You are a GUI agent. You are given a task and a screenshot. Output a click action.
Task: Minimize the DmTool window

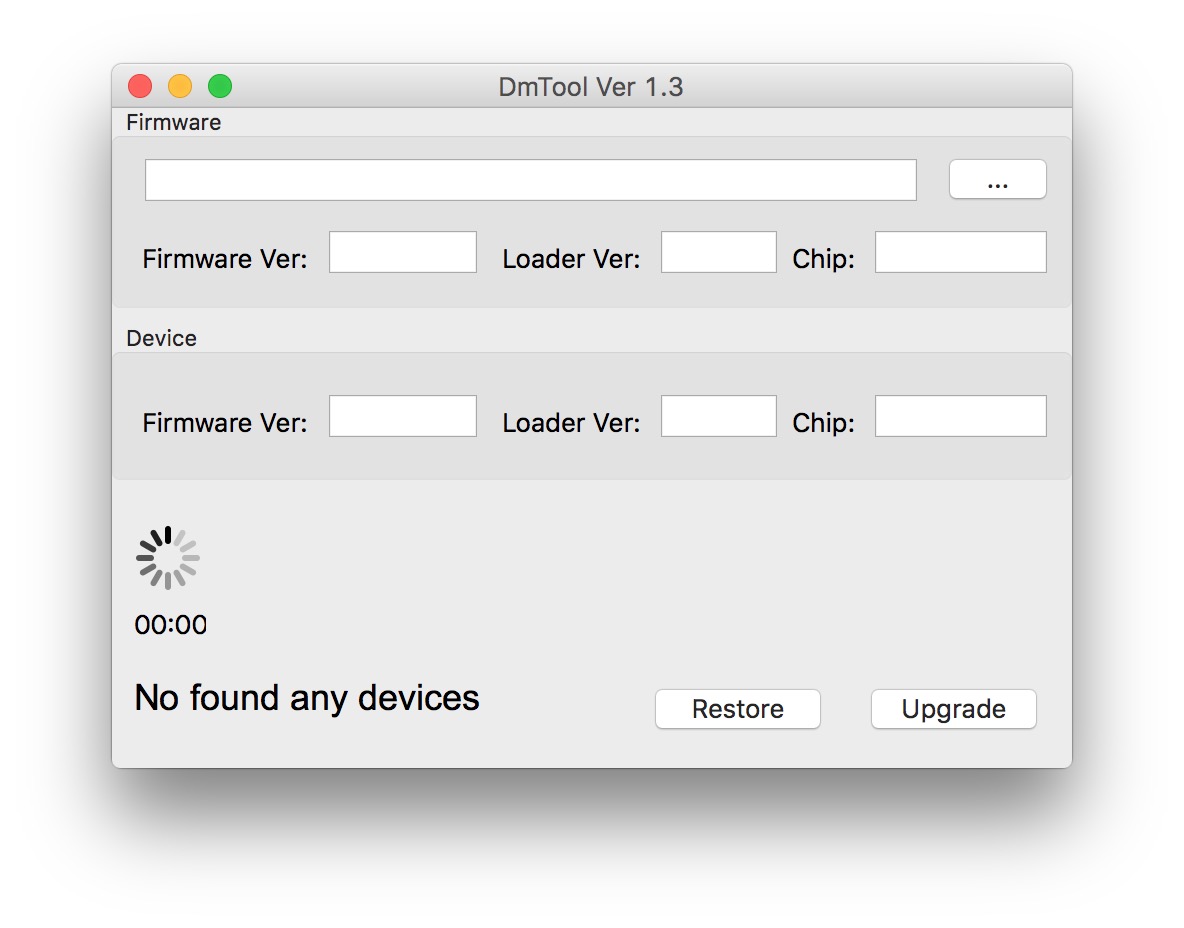(180, 87)
